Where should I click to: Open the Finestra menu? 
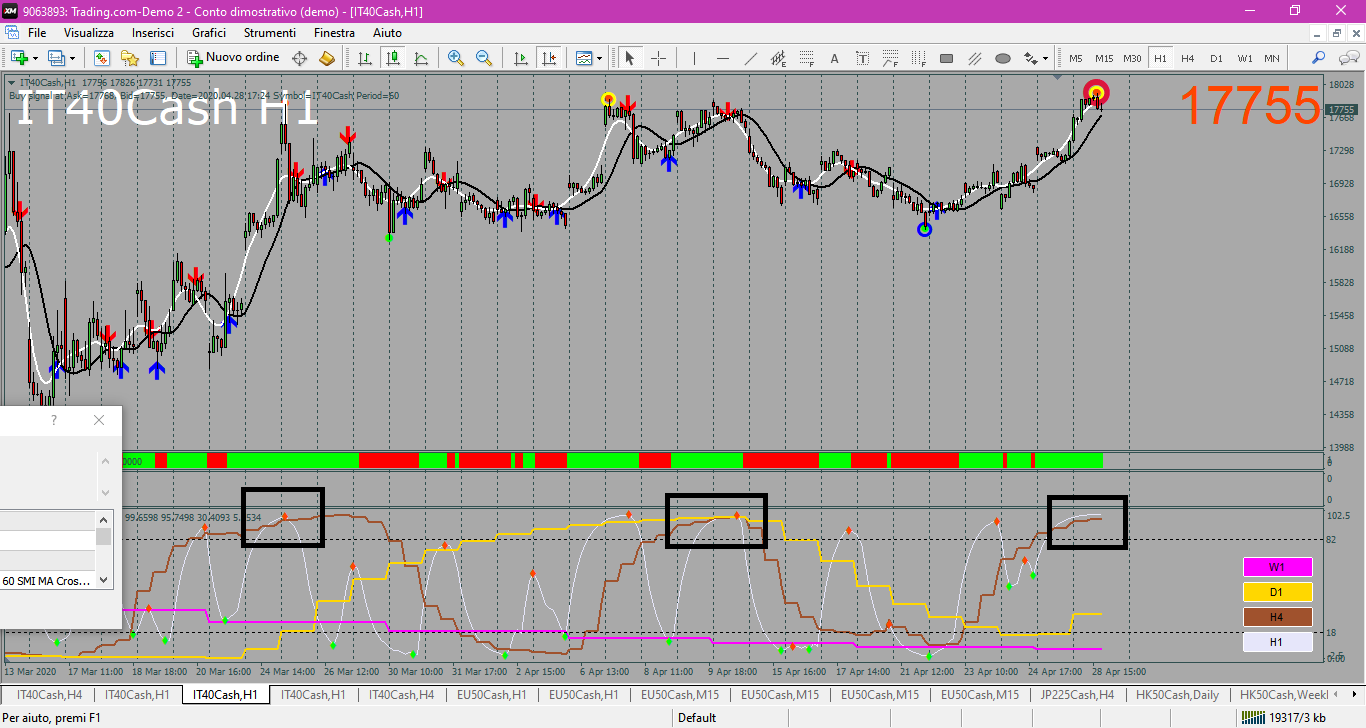[334, 33]
